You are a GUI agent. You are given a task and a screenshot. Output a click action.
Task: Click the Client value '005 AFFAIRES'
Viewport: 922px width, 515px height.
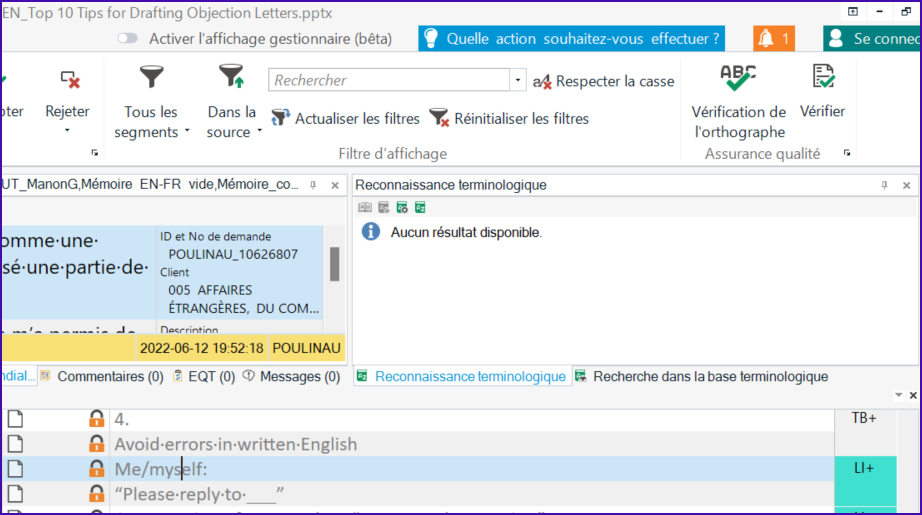[211, 290]
